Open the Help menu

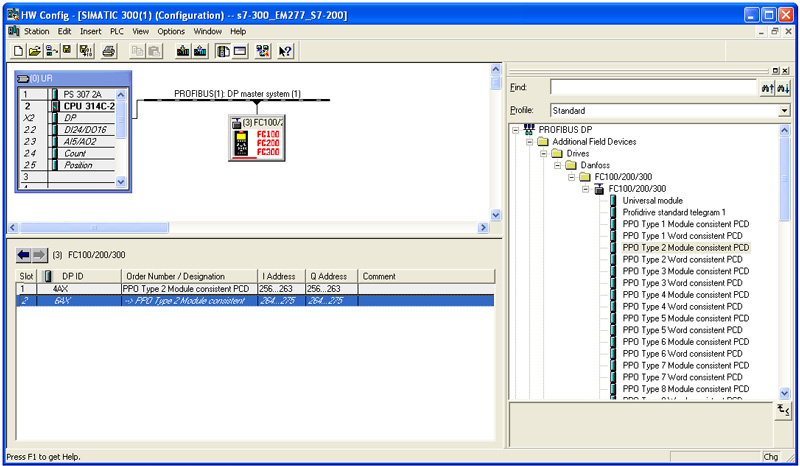[x=238, y=31]
